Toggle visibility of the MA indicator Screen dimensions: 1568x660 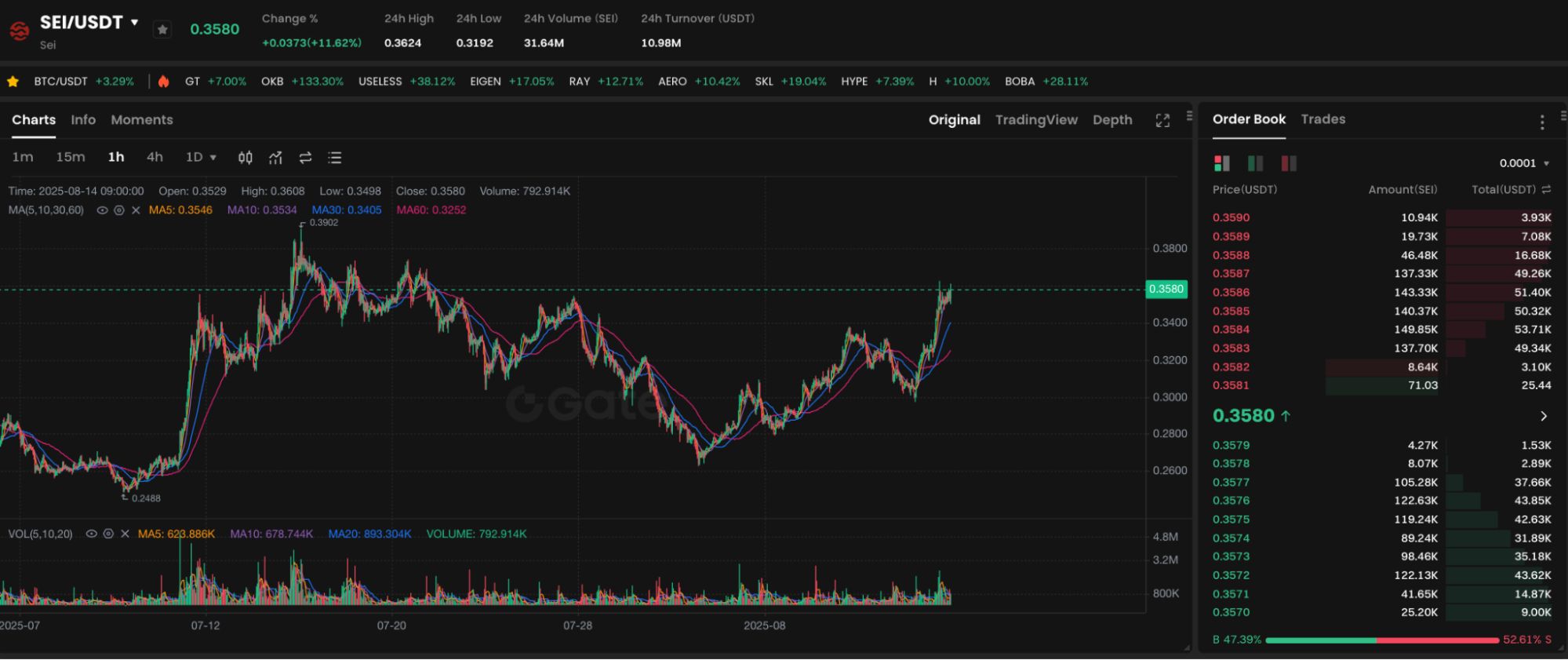[102, 210]
